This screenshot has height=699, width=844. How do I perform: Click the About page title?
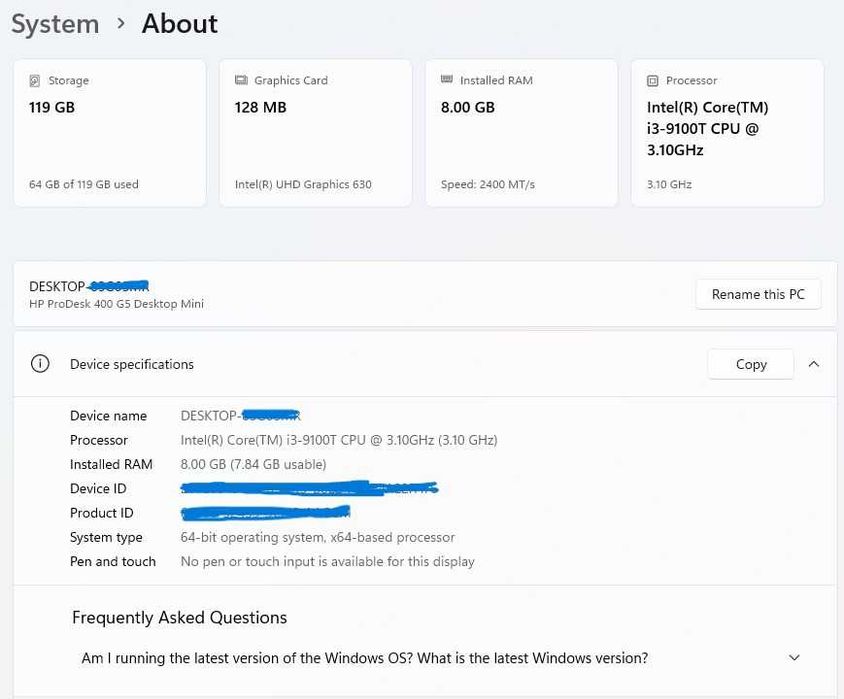coord(179,23)
